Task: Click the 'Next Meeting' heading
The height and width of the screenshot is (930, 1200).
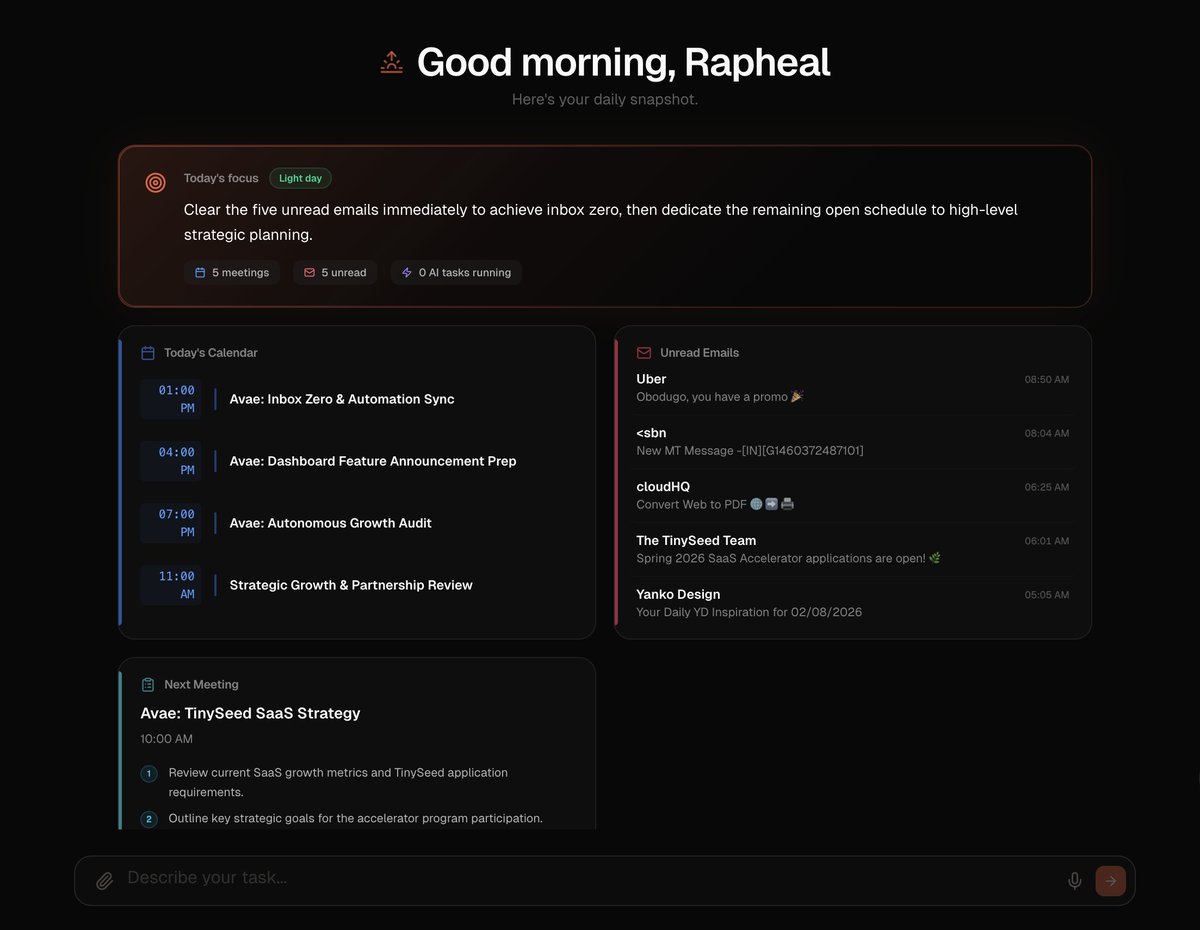Action: pyautogui.click(x=201, y=685)
